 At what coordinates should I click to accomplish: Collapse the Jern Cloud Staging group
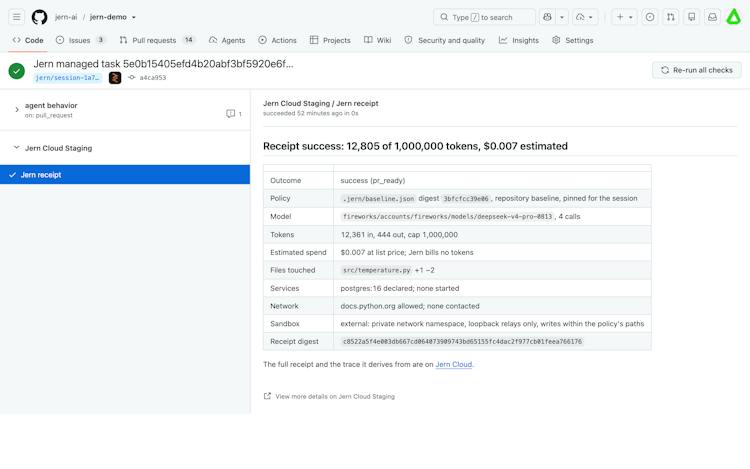click(17, 148)
